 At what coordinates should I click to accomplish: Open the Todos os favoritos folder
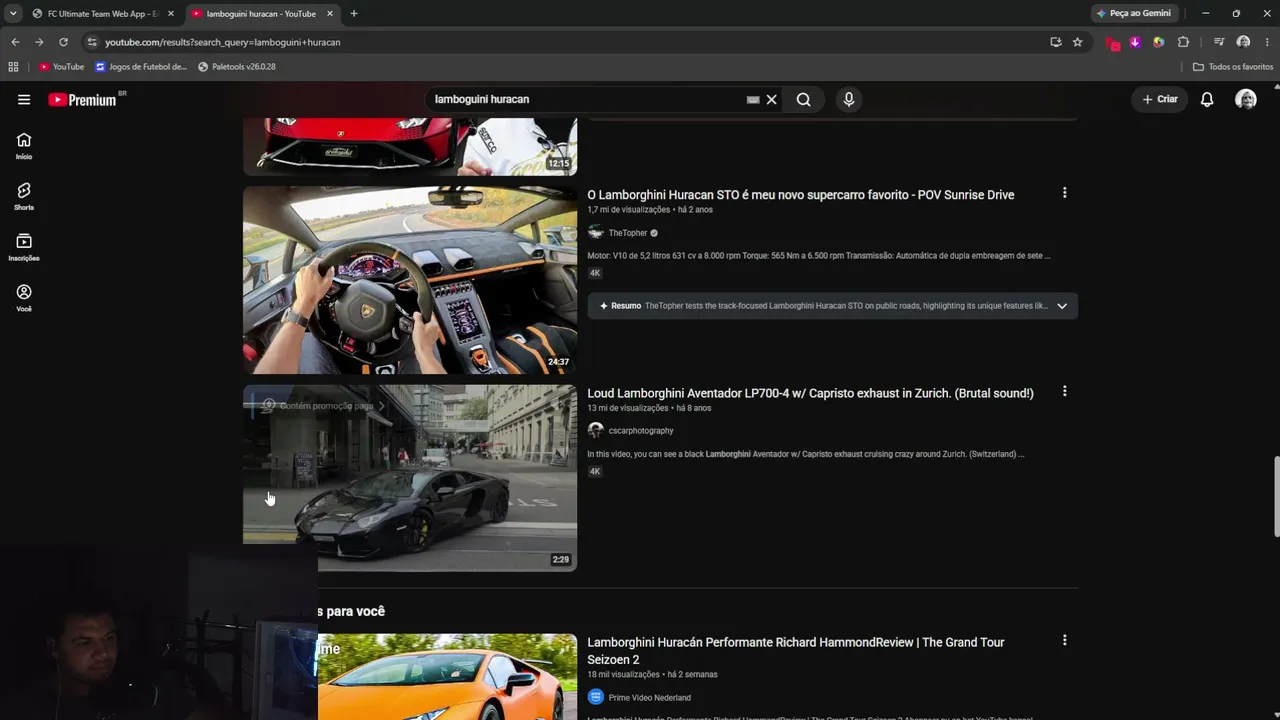coord(1233,67)
